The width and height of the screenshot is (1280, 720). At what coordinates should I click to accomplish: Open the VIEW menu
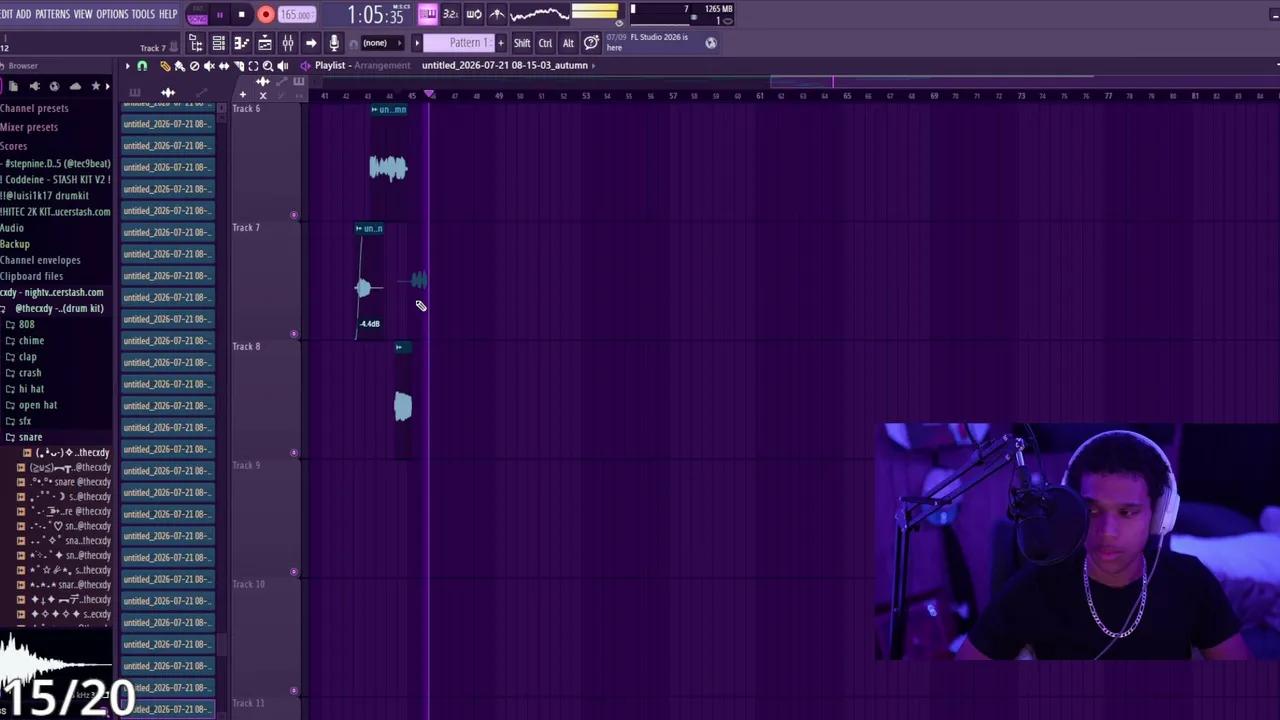coord(83,14)
